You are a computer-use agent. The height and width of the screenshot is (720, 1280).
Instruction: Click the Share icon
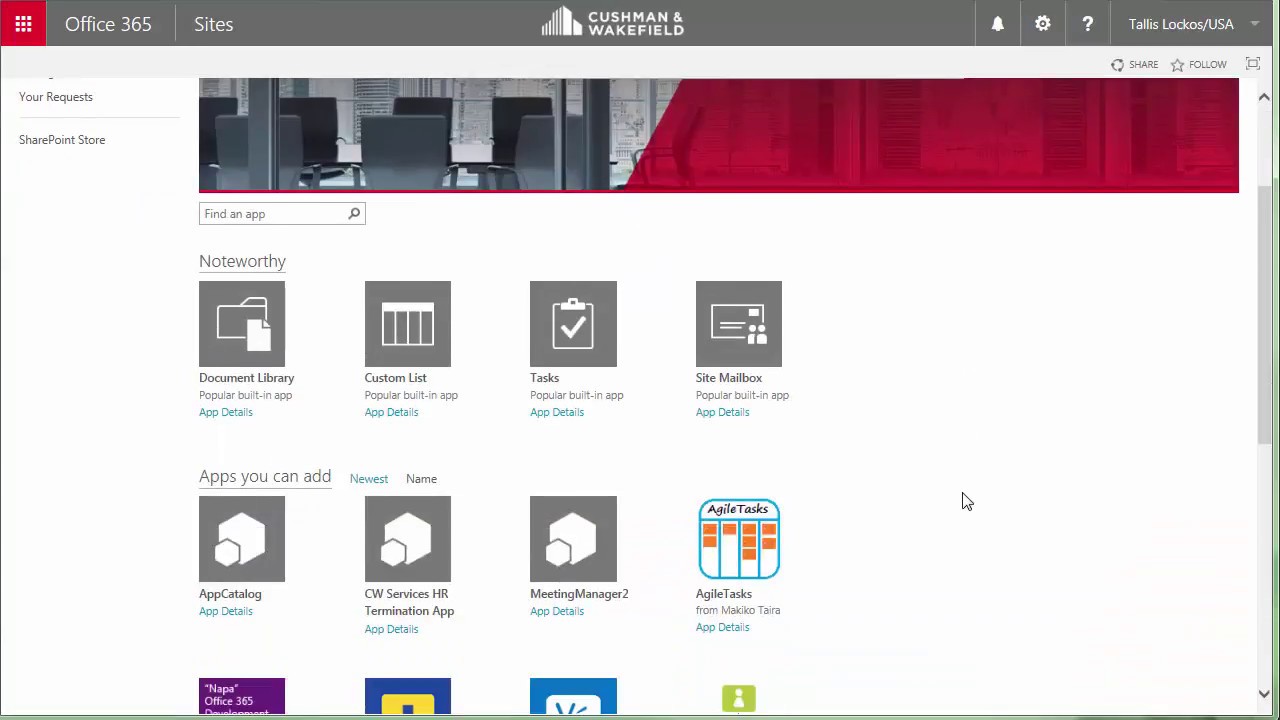point(1117,64)
